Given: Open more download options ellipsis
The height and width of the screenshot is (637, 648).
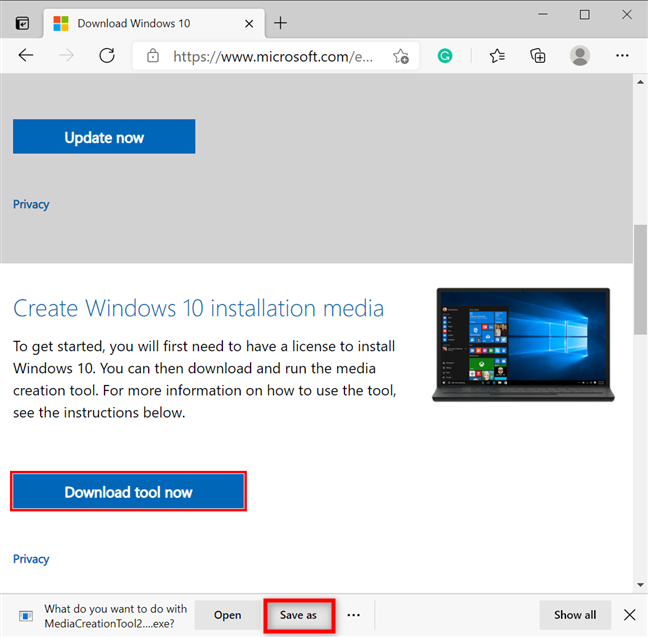Looking at the screenshot, I should click(353, 615).
